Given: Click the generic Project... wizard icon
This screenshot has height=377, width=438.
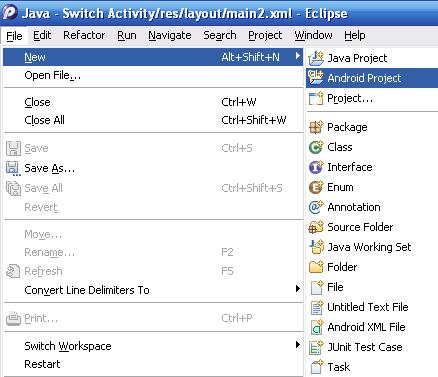Looking at the screenshot, I should (316, 98).
